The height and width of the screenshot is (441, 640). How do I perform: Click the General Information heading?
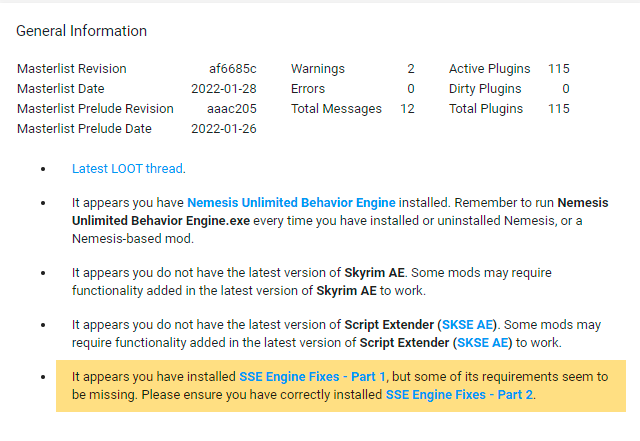(81, 31)
